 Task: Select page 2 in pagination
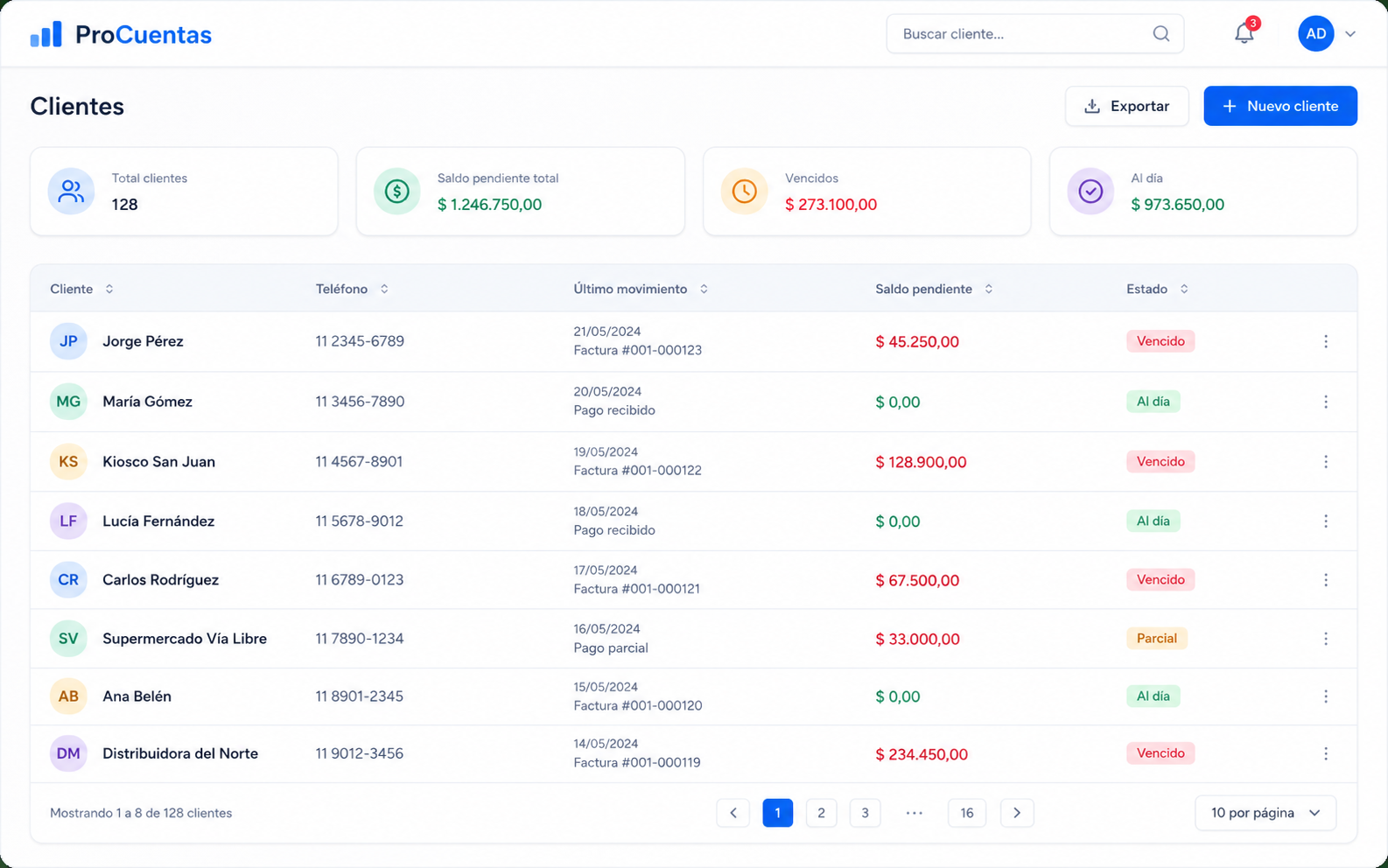click(821, 813)
